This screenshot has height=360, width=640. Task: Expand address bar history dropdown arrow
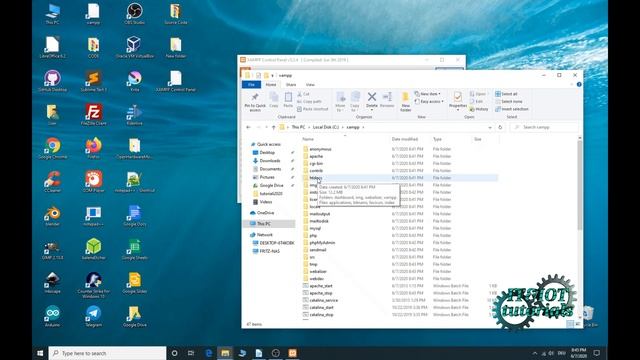pos(490,127)
